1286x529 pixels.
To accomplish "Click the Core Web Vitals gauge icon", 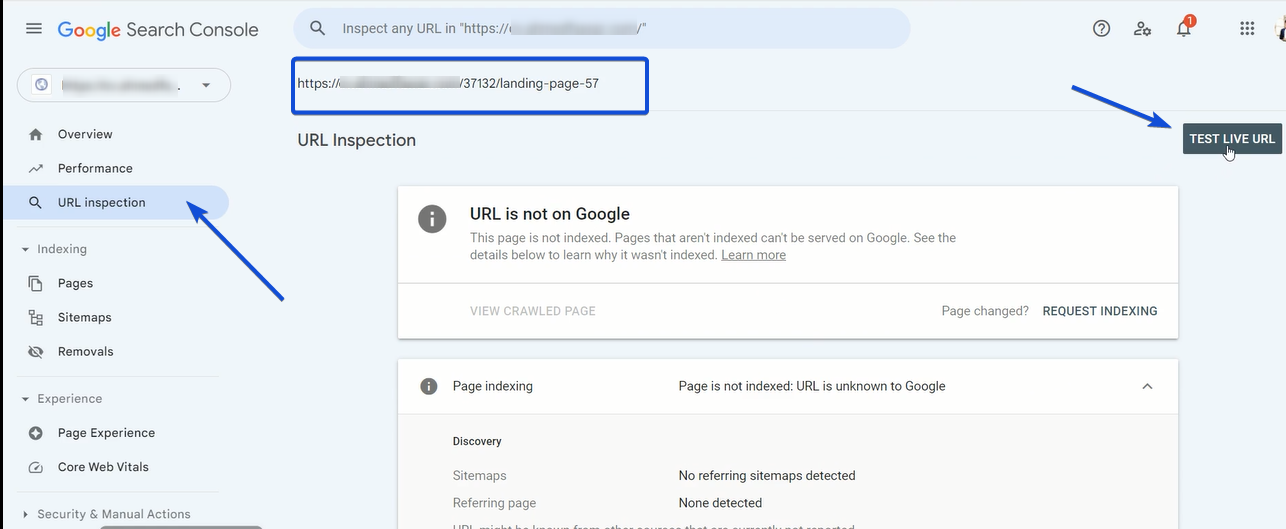I will 36,467.
